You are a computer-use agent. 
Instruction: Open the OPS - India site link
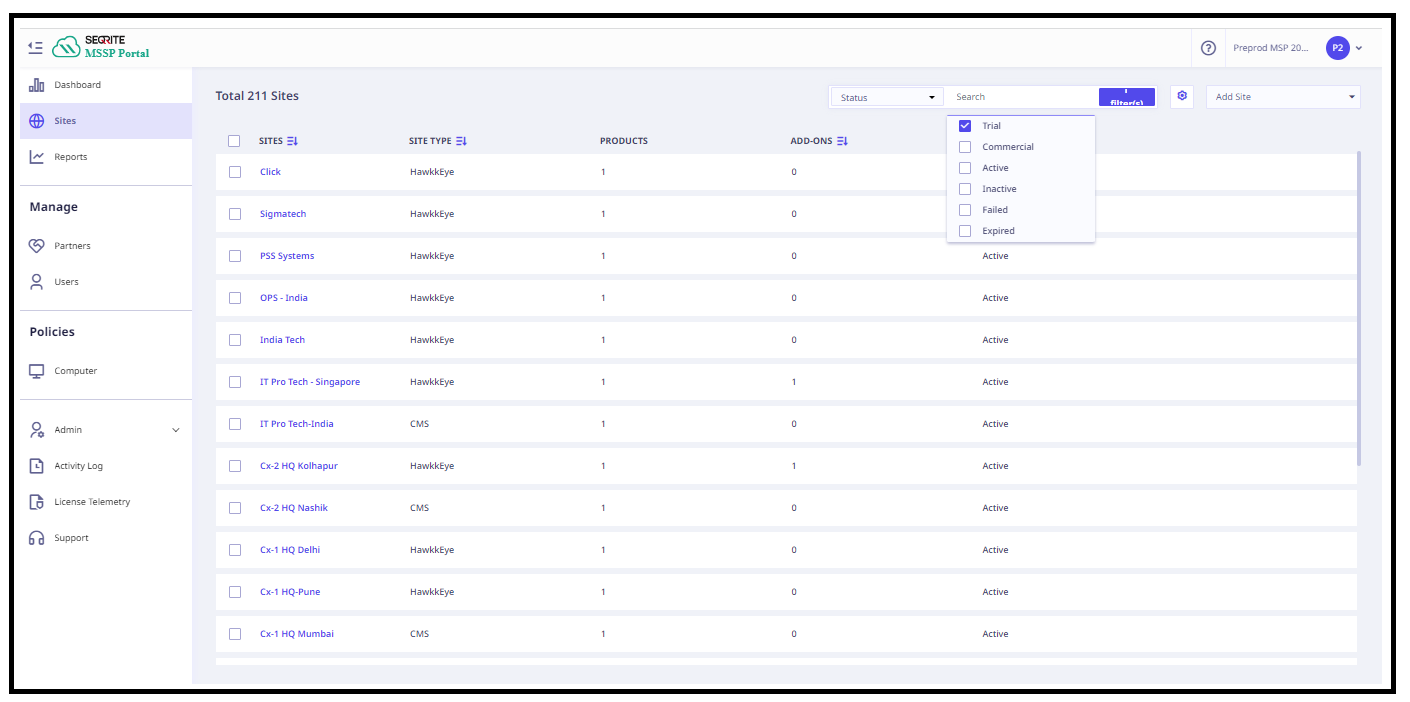tap(284, 298)
